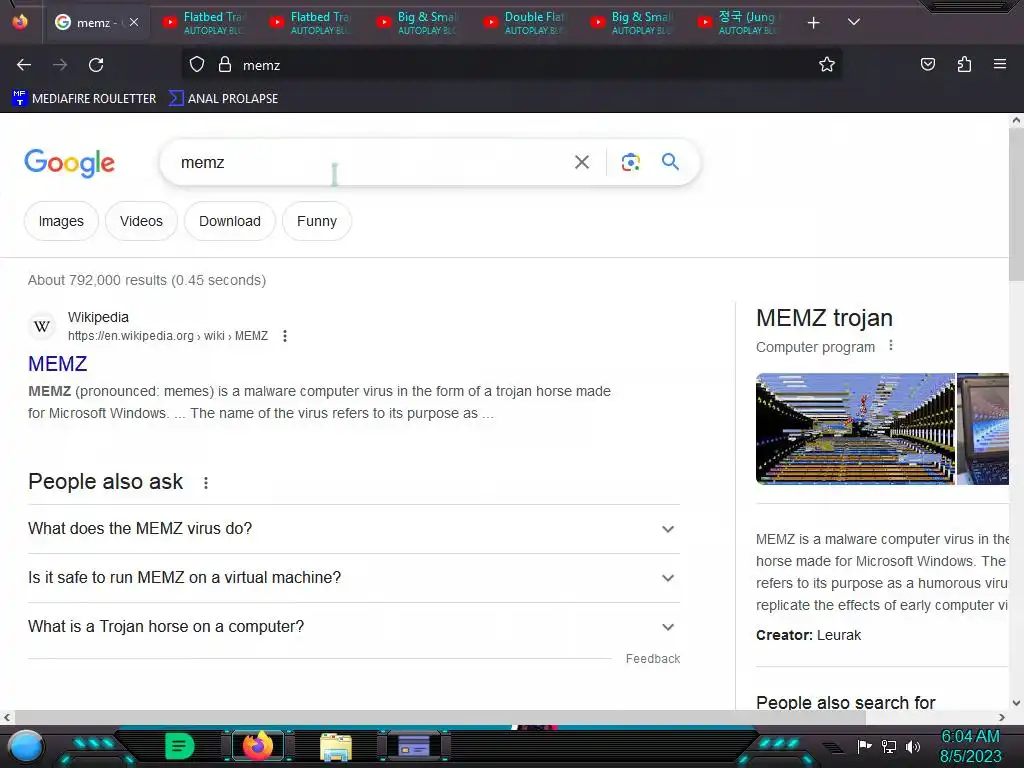Open the laptop MEMZ thumbnail image
The height and width of the screenshot is (768, 1024).
point(982,429)
